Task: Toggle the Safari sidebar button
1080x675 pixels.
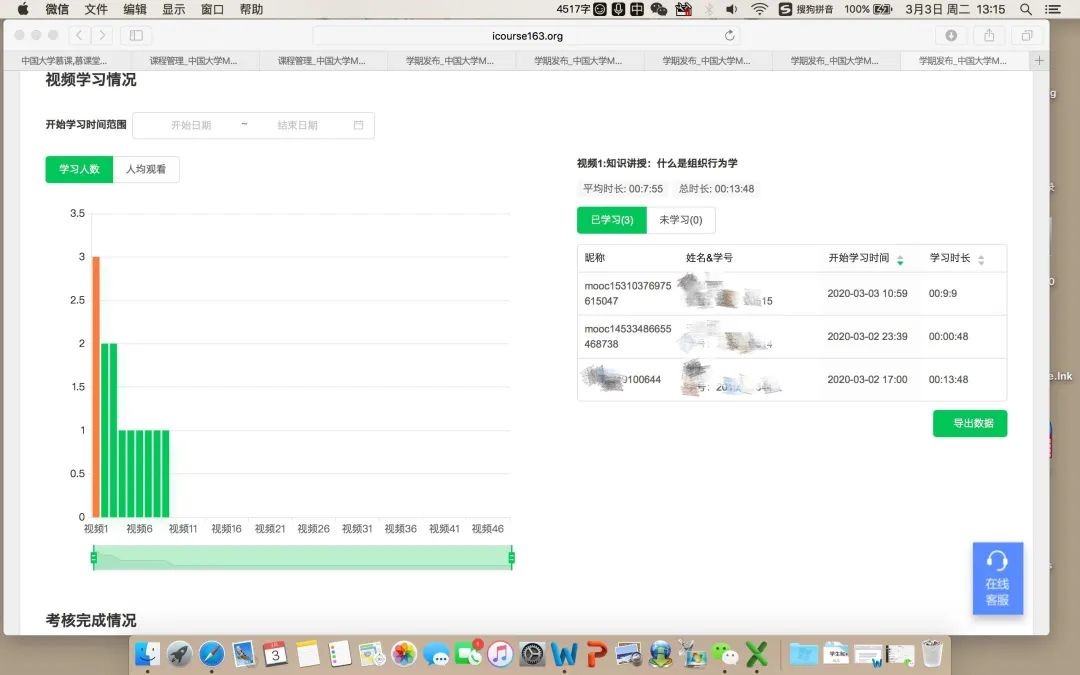Action: click(x=136, y=35)
